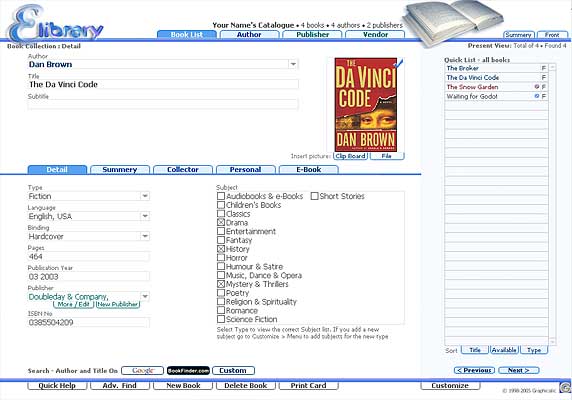
Task: Open the Customize button
Action: [x=450, y=385]
